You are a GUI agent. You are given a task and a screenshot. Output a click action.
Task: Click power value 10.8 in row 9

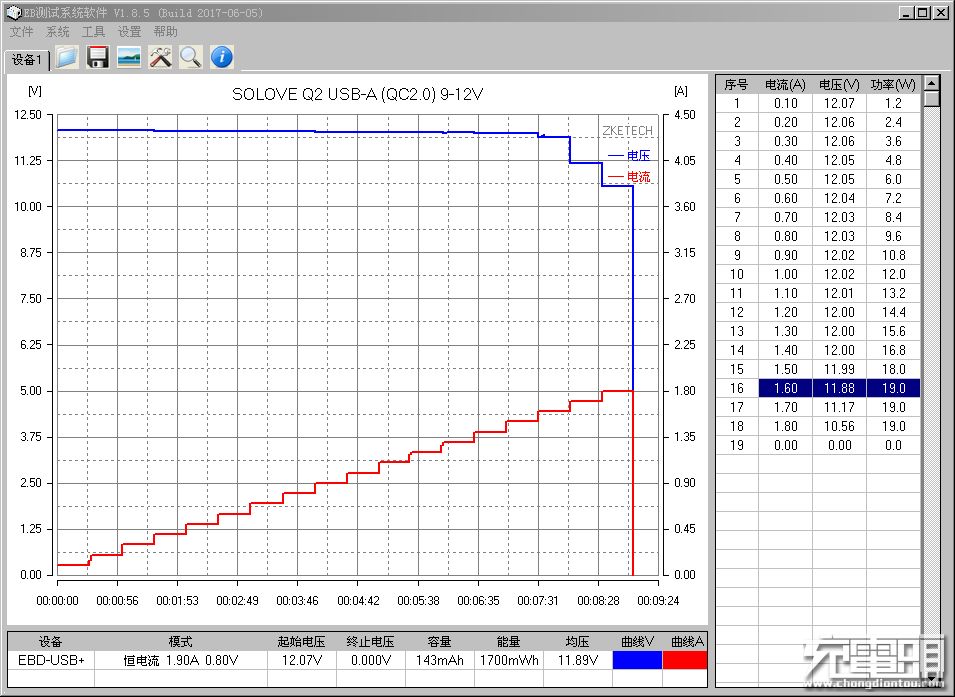[x=893, y=255]
